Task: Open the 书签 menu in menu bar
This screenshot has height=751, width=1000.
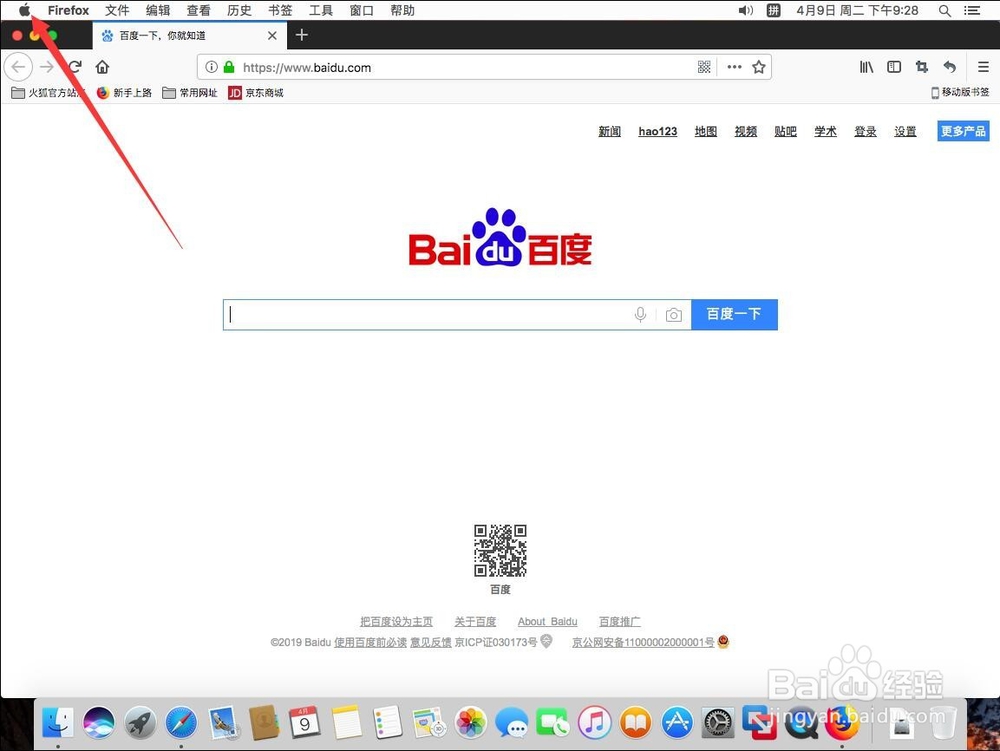Action: tap(280, 10)
